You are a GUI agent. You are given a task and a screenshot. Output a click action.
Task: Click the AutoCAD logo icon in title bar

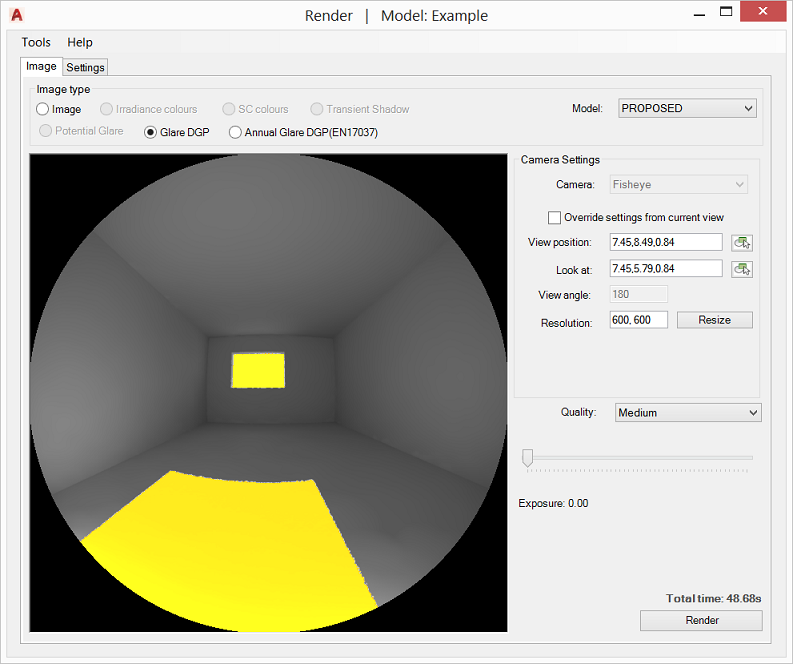(x=16, y=15)
